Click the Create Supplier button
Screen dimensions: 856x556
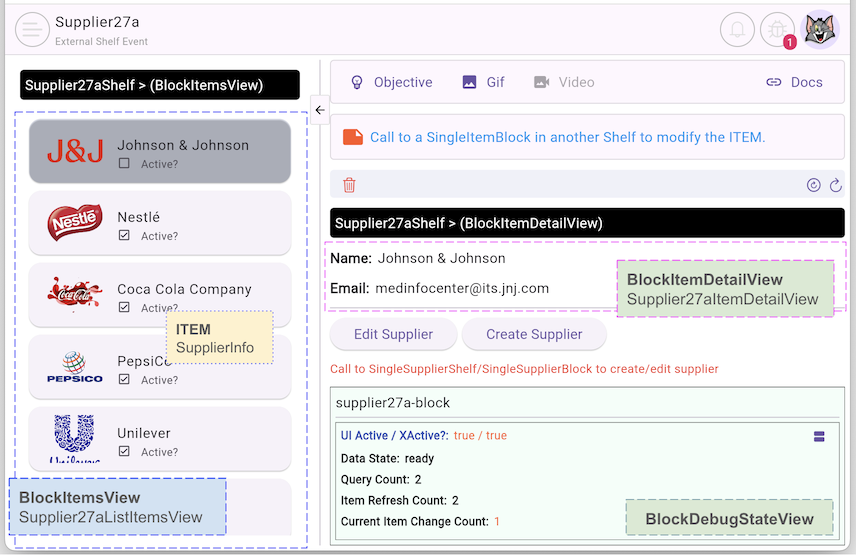[533, 334]
